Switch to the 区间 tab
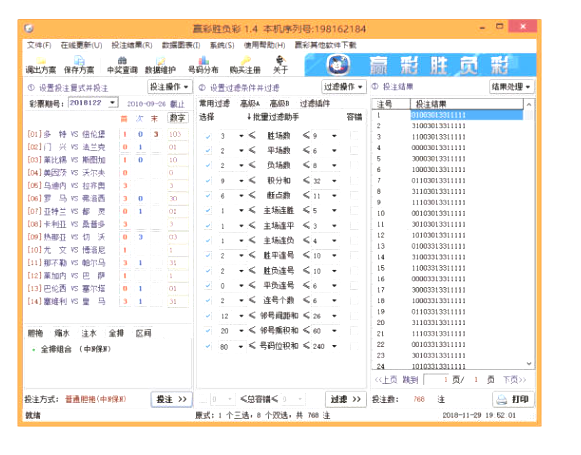The width and height of the screenshot is (581, 455). pos(143,333)
